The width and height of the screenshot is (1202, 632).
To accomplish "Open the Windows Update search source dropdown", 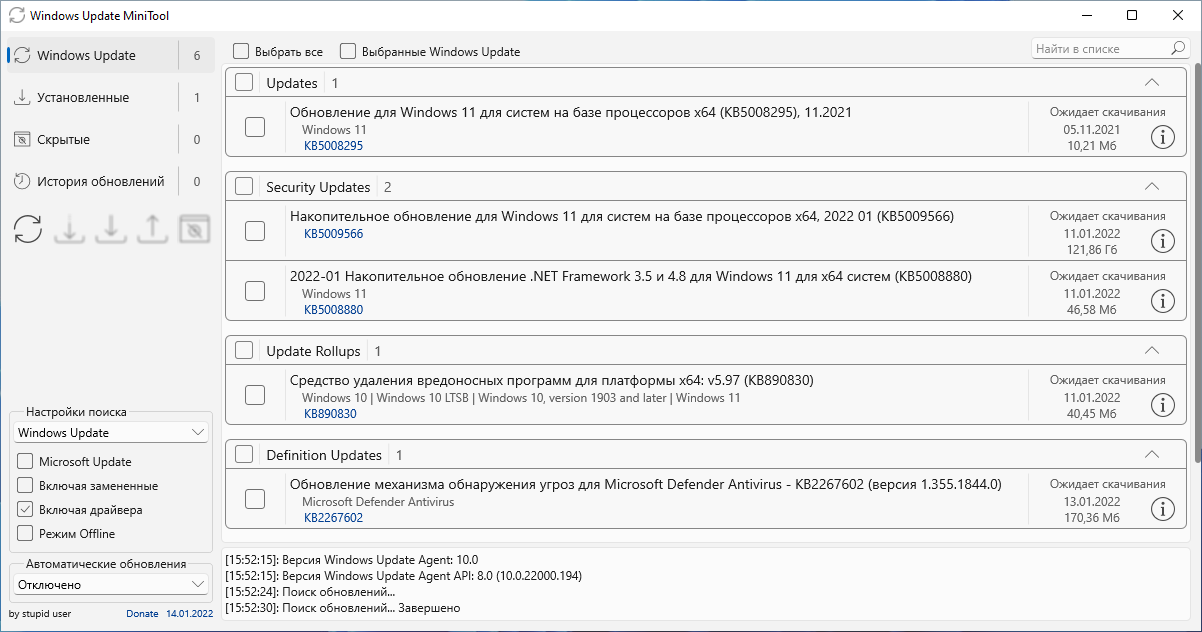I will click(x=111, y=433).
